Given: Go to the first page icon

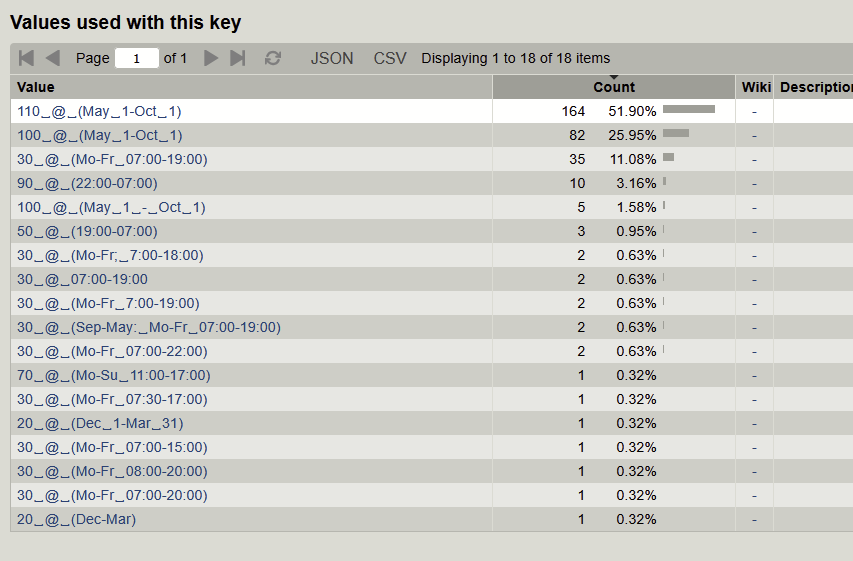Looking at the screenshot, I should point(27,58).
